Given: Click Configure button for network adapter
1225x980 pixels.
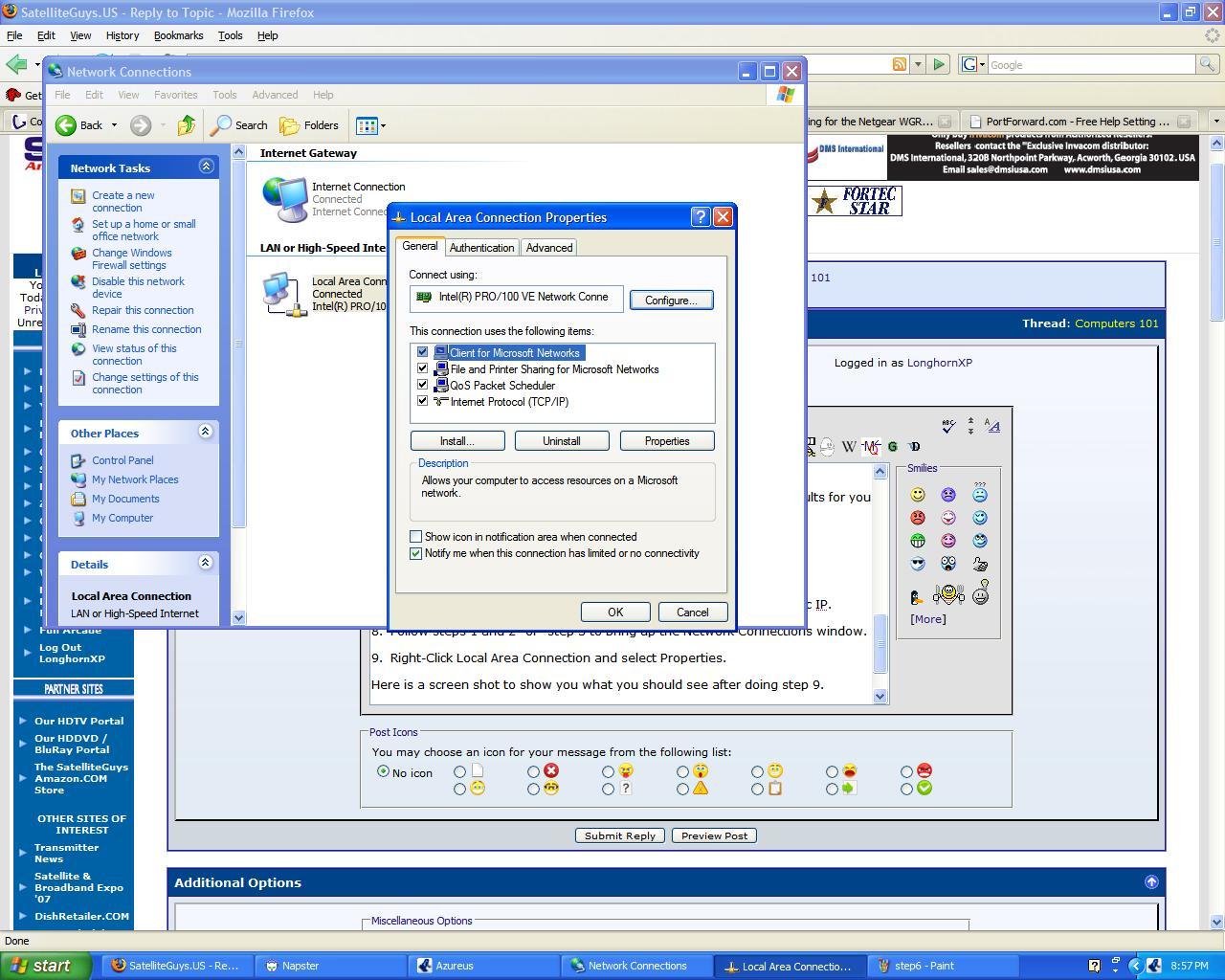Looking at the screenshot, I should 671,301.
